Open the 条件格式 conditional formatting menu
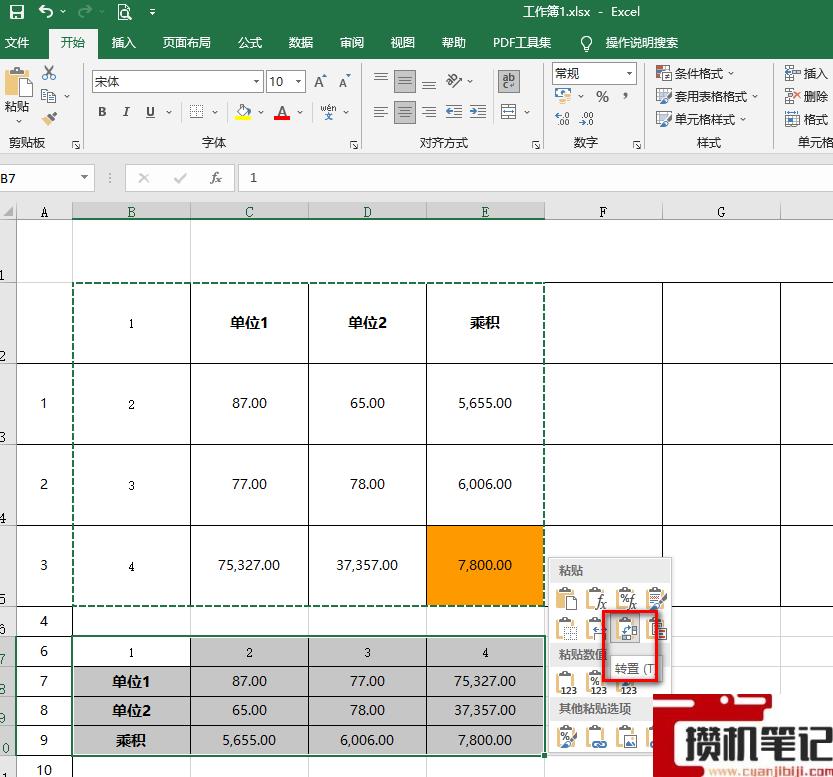Viewport: 833px width, 777px height. (x=695, y=73)
